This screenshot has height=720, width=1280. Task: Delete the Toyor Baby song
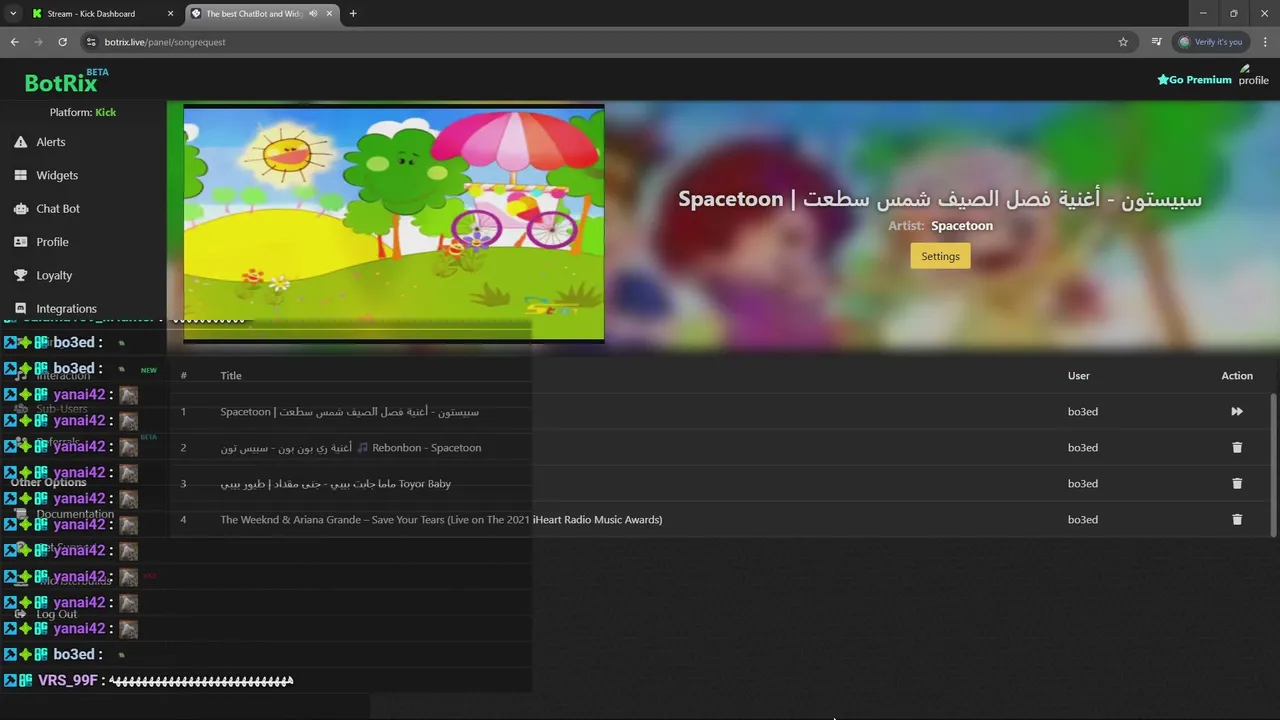coord(1237,484)
